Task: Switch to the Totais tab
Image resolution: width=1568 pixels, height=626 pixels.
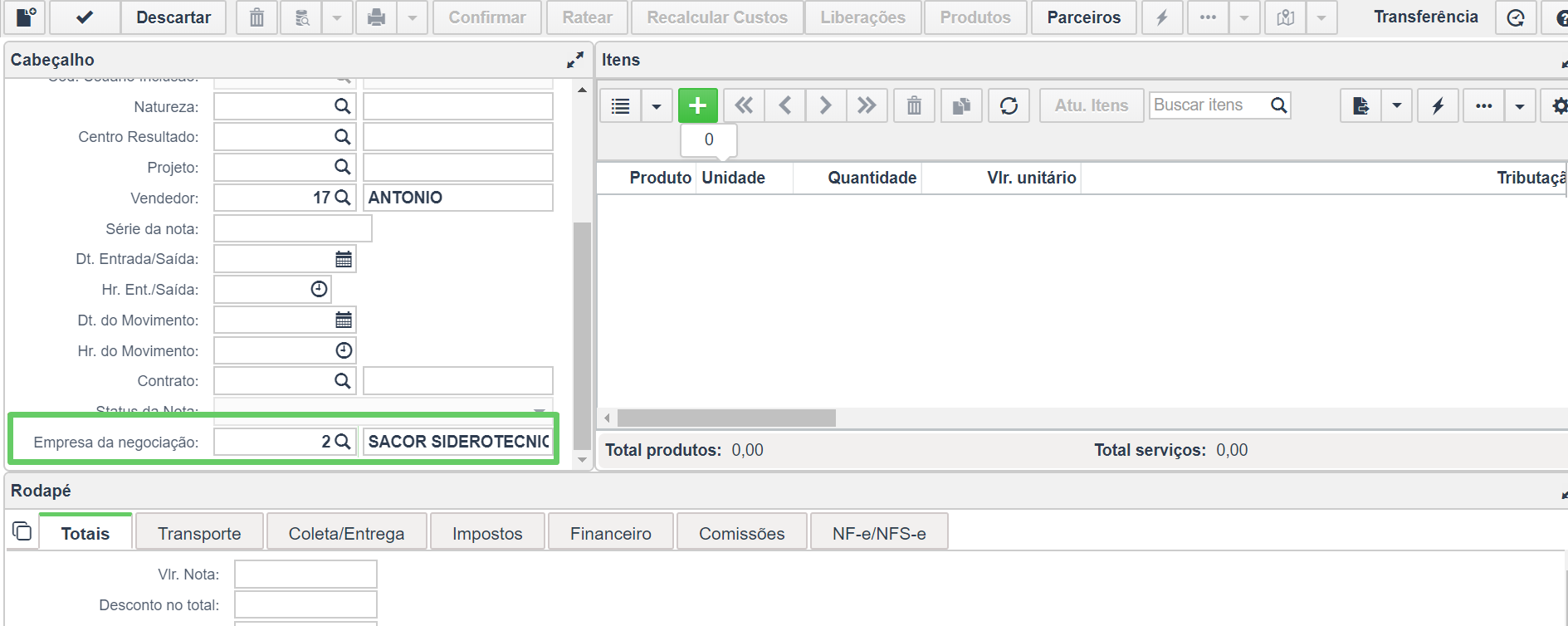Action: (x=85, y=533)
